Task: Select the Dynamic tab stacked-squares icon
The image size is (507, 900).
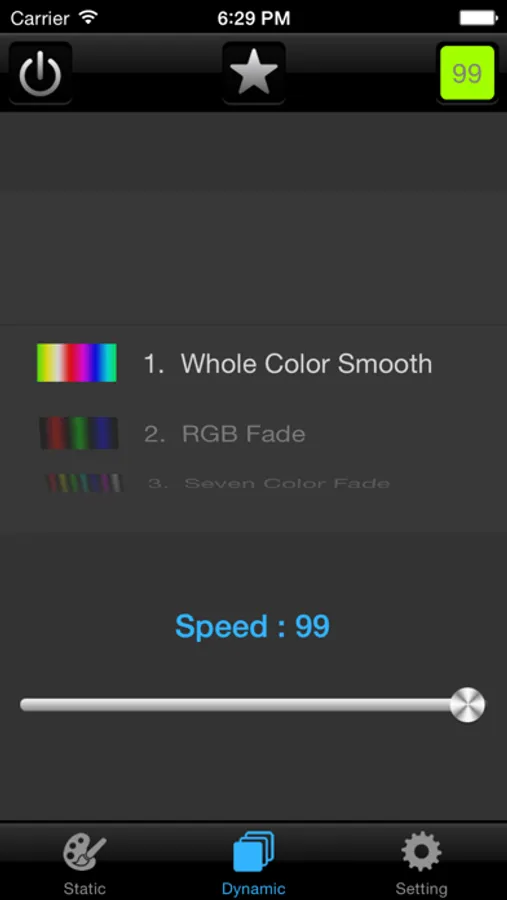Action: [253, 852]
